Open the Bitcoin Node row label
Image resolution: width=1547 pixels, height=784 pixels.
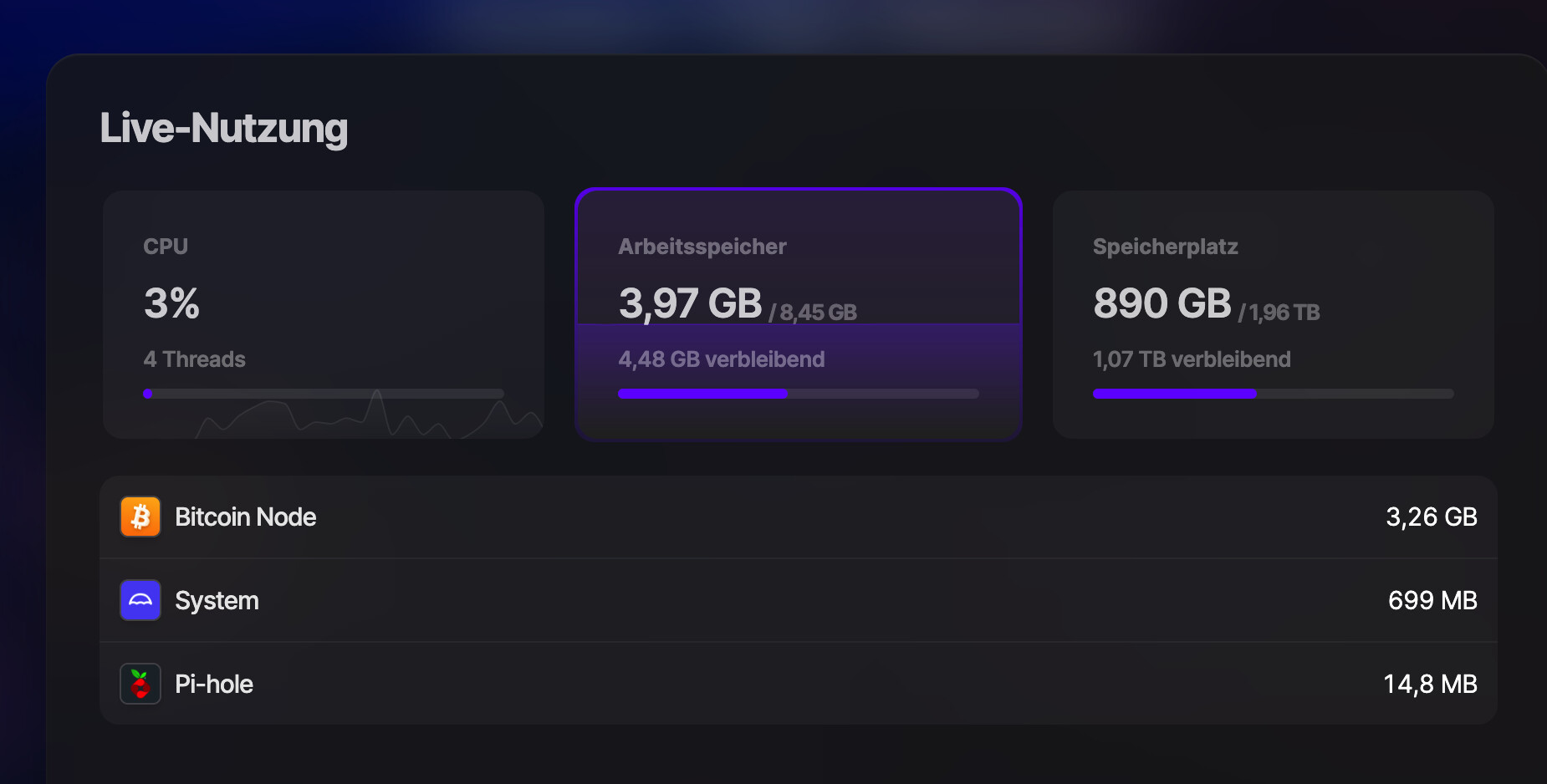(x=245, y=517)
